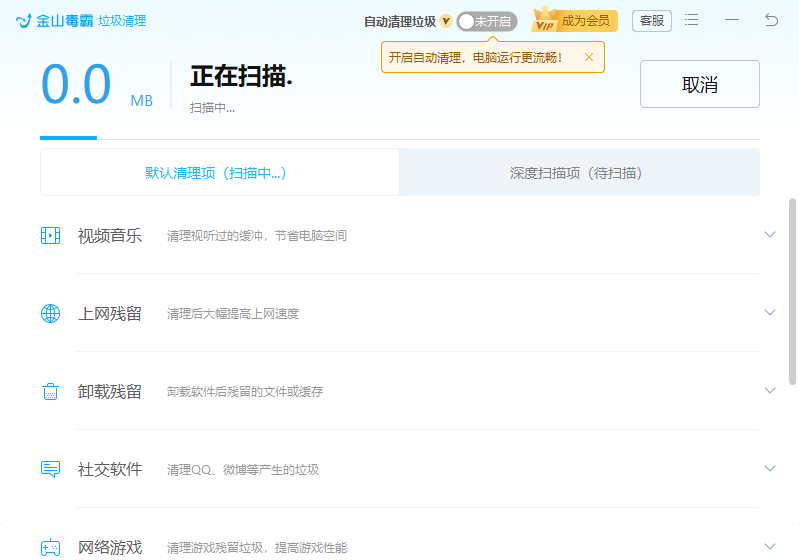799x560 pixels.
Task: Open 客服 customer service
Action: [x=651, y=20]
